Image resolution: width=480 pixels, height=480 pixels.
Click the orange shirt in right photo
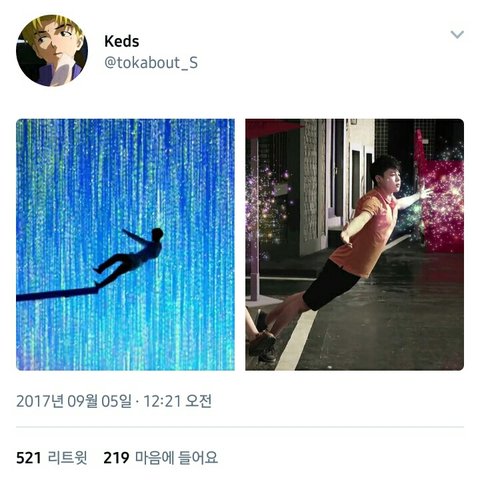point(363,233)
